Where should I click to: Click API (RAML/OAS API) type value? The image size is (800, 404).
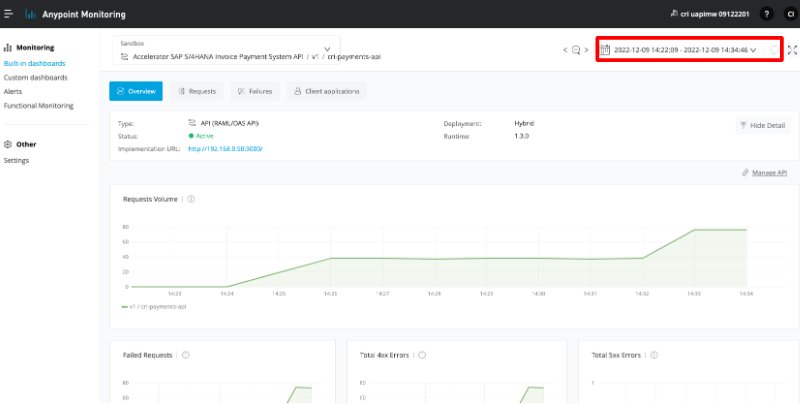(x=230, y=123)
